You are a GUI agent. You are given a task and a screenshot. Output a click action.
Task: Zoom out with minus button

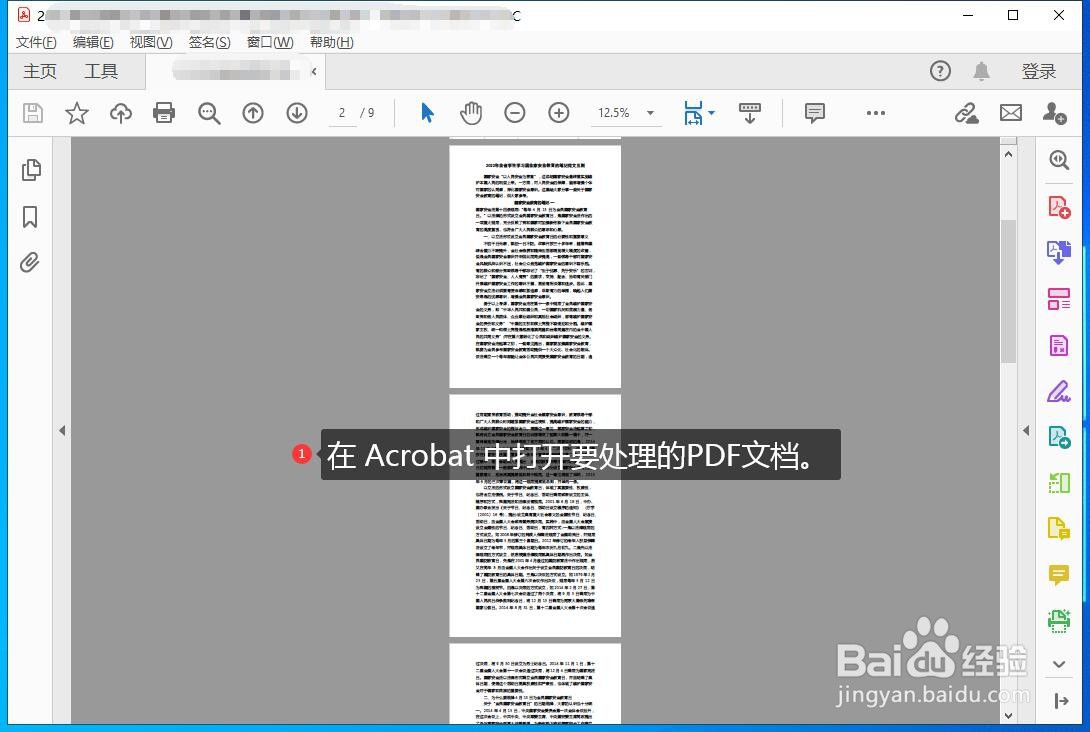[514, 113]
